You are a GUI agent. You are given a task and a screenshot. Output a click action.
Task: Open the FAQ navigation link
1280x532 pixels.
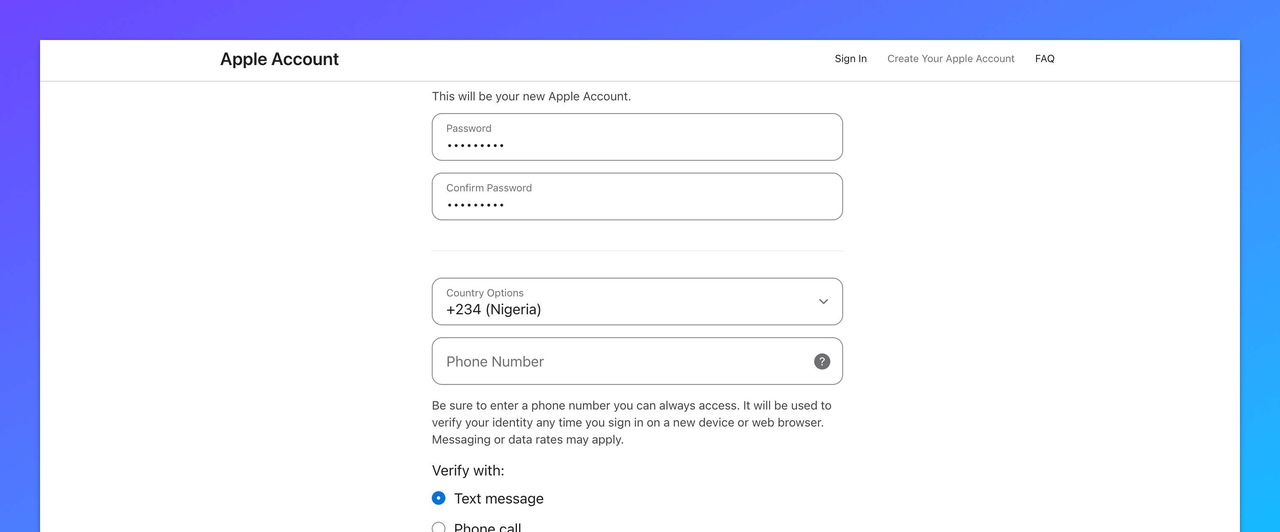coord(1045,59)
